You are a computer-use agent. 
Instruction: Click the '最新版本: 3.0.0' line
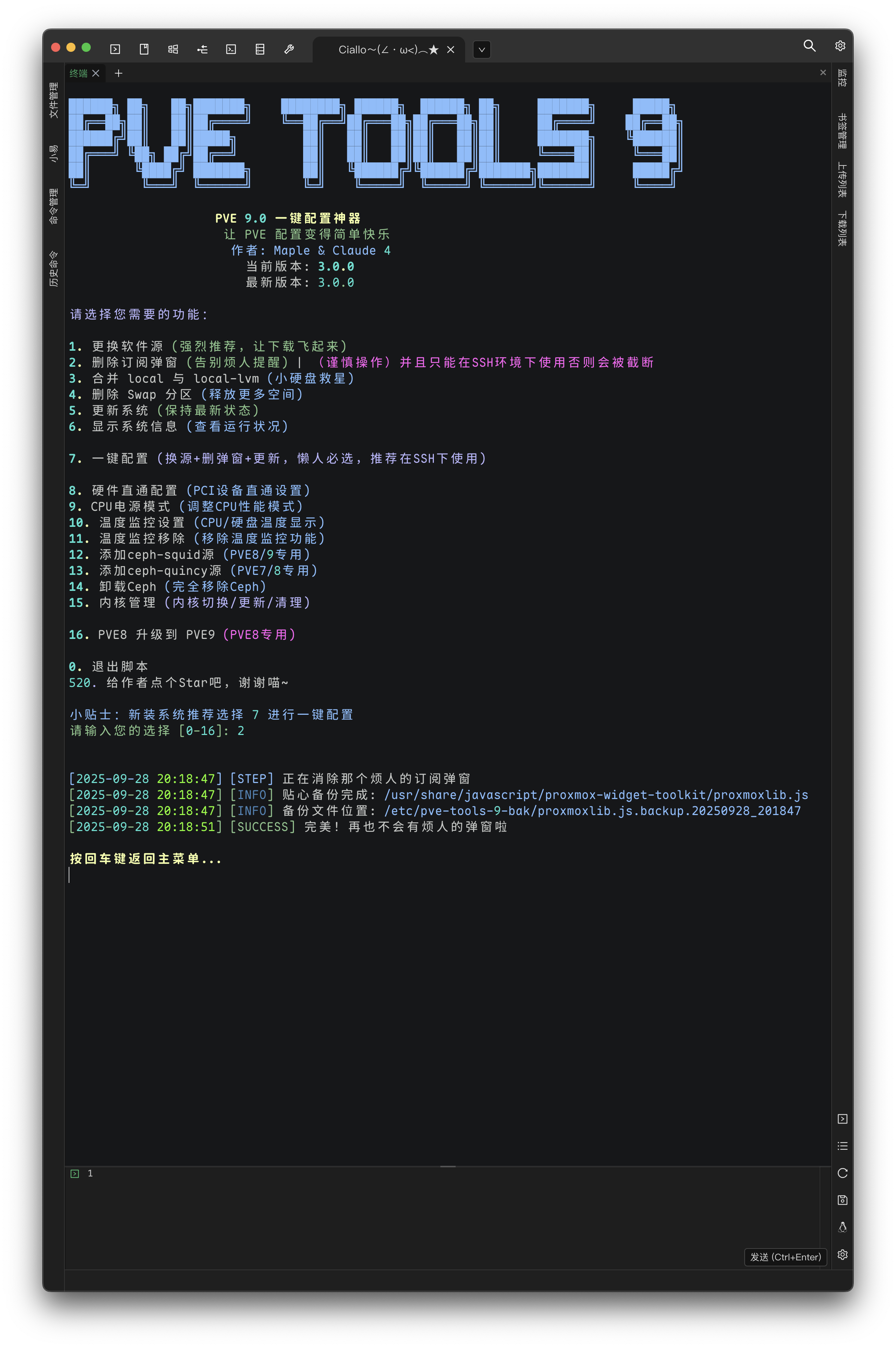[300, 283]
